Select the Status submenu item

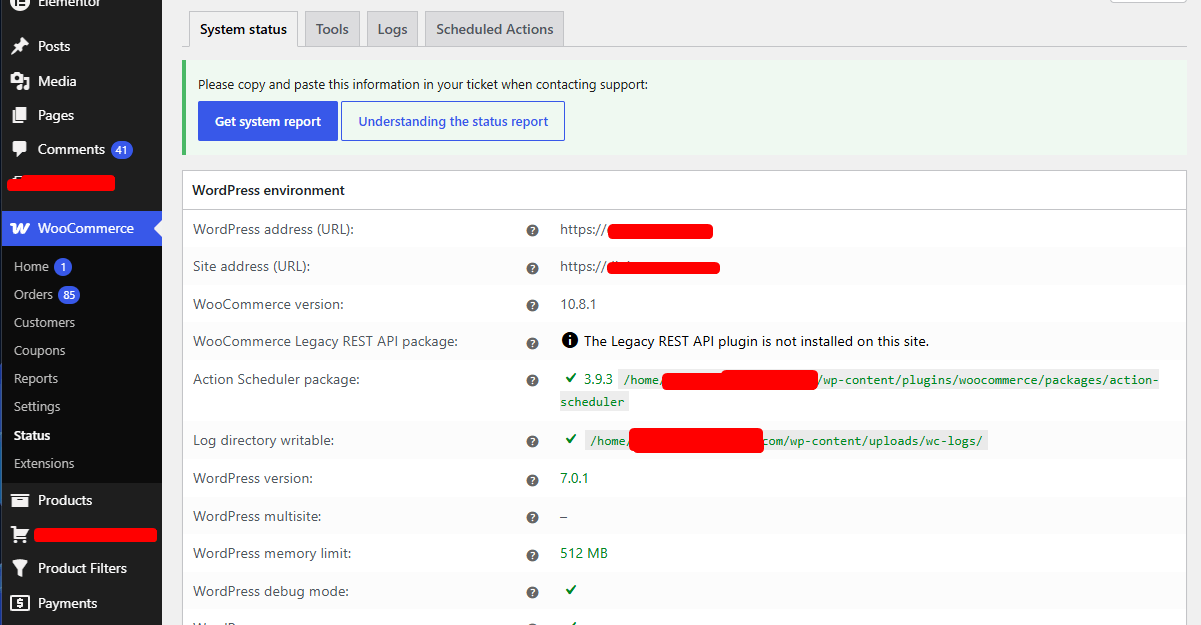pos(32,435)
